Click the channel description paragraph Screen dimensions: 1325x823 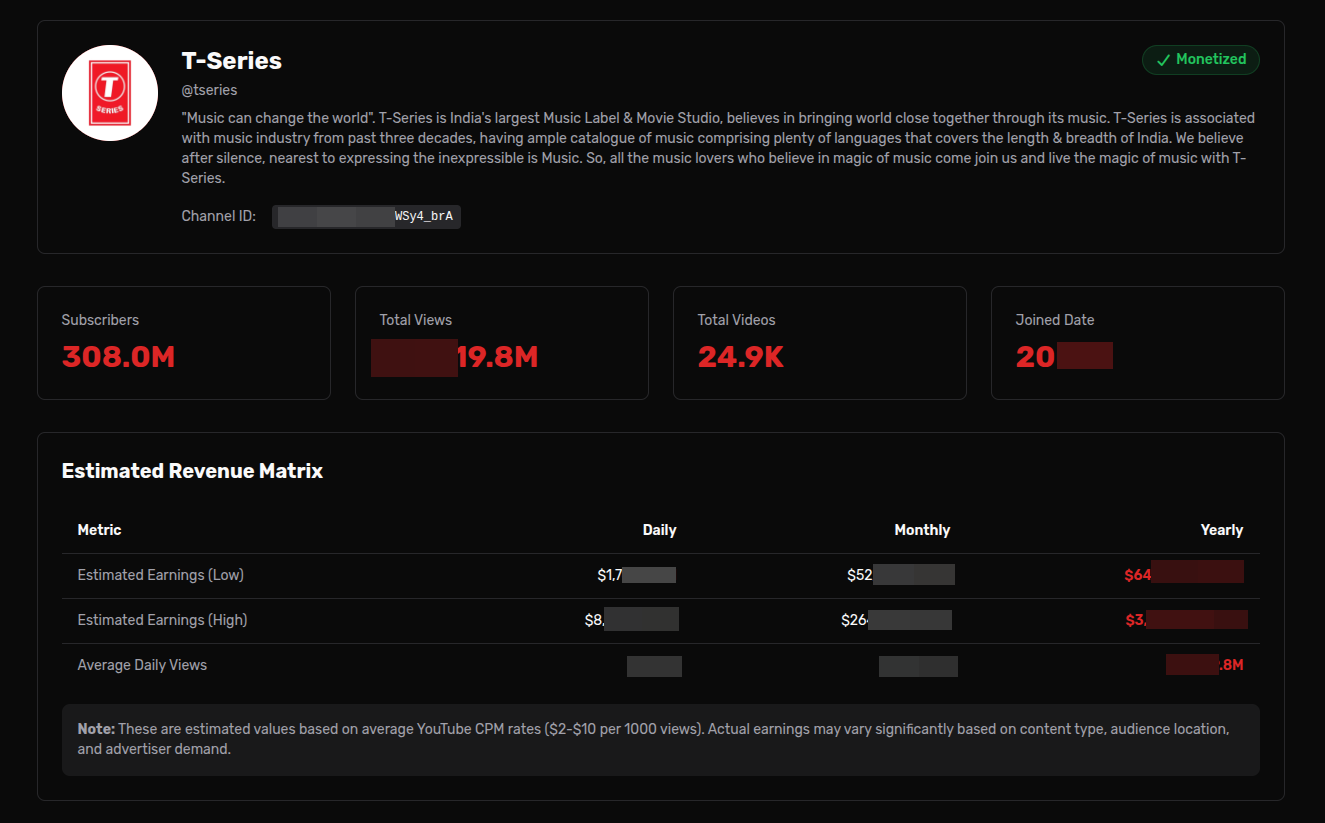[x=718, y=148]
